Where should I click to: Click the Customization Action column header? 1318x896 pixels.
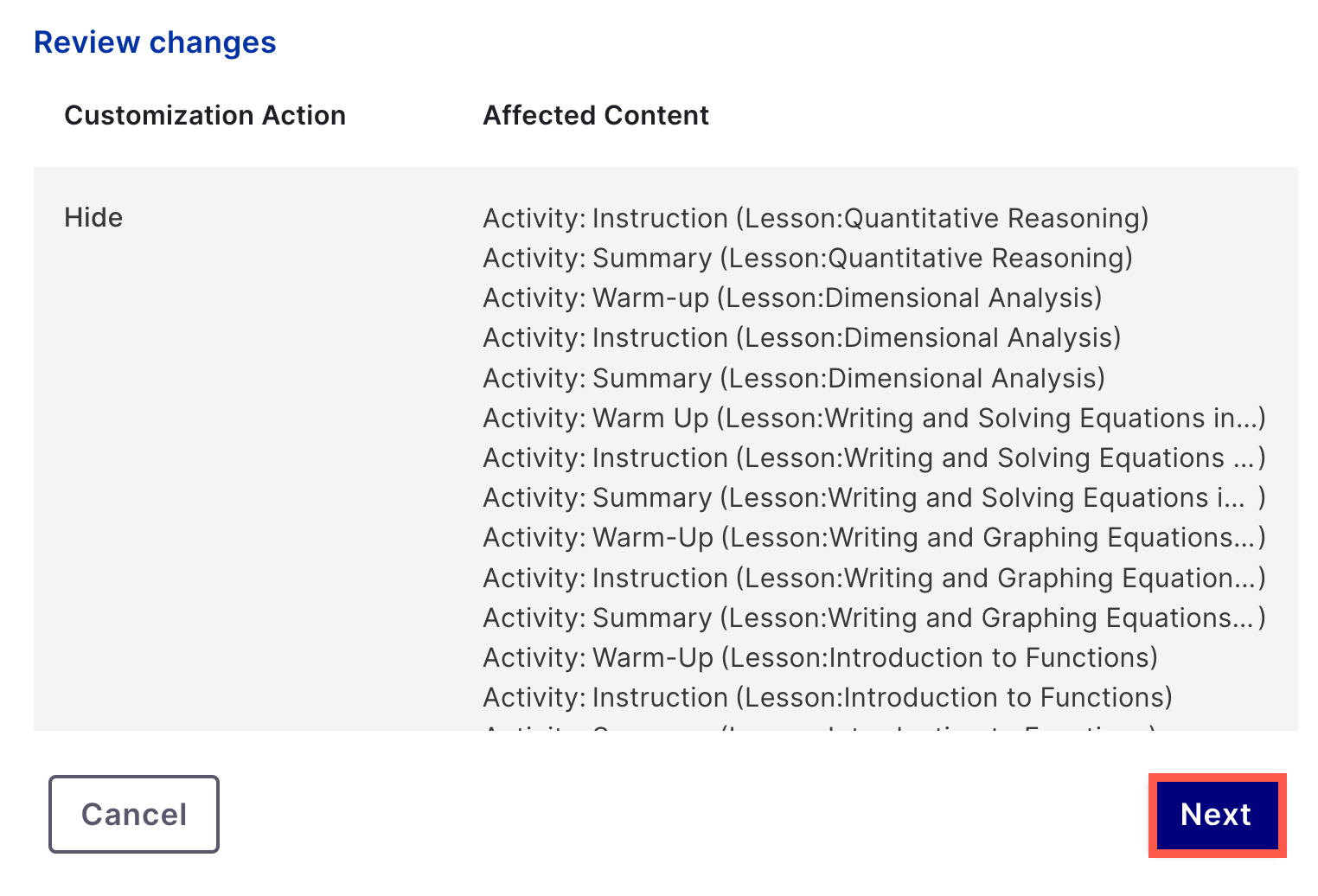tap(205, 115)
